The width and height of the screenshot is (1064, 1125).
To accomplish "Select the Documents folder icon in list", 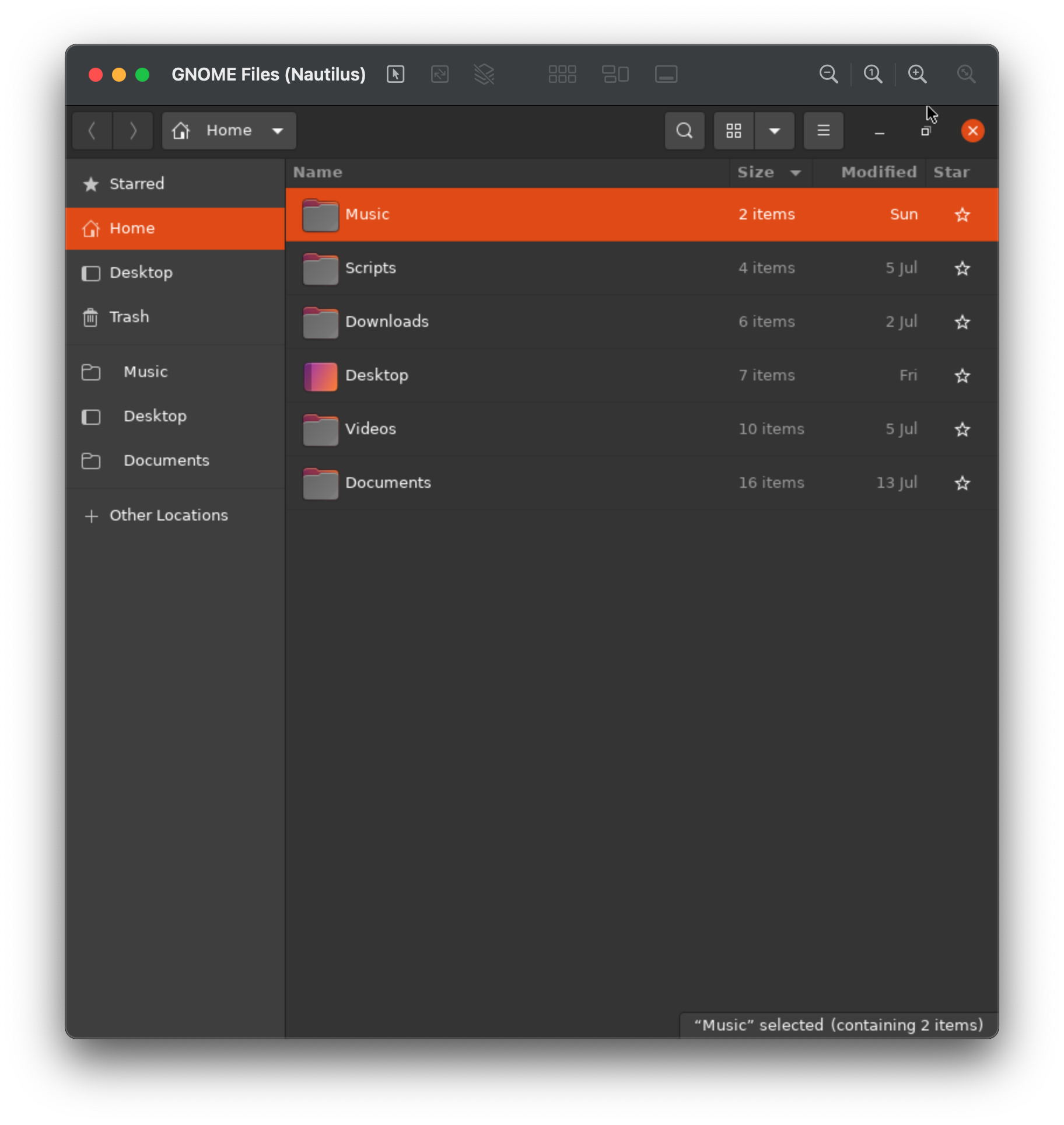I will 320,483.
